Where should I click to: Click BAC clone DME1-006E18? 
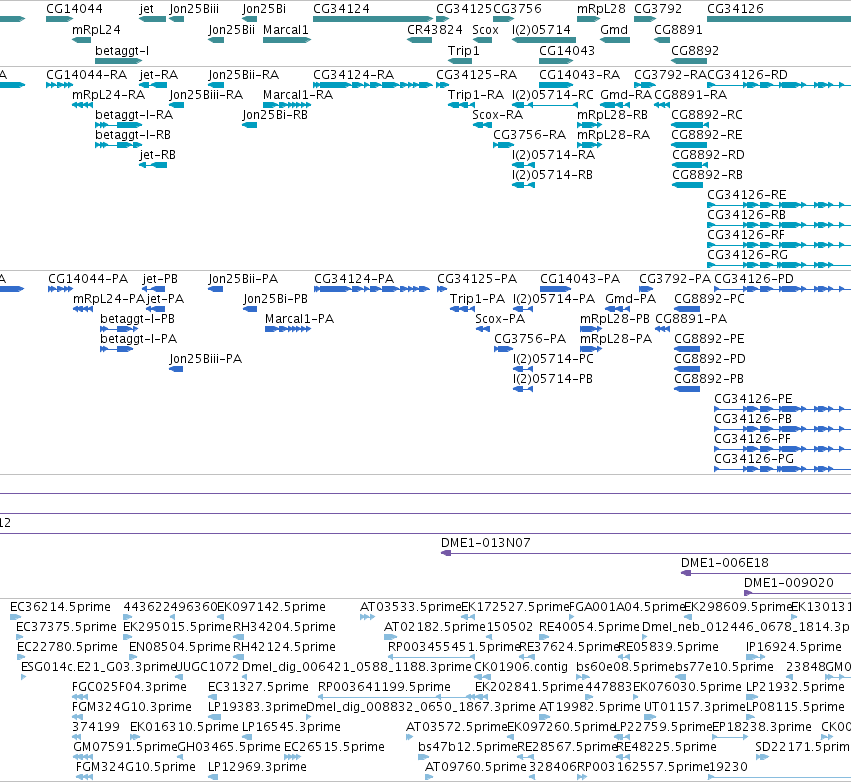point(766,573)
